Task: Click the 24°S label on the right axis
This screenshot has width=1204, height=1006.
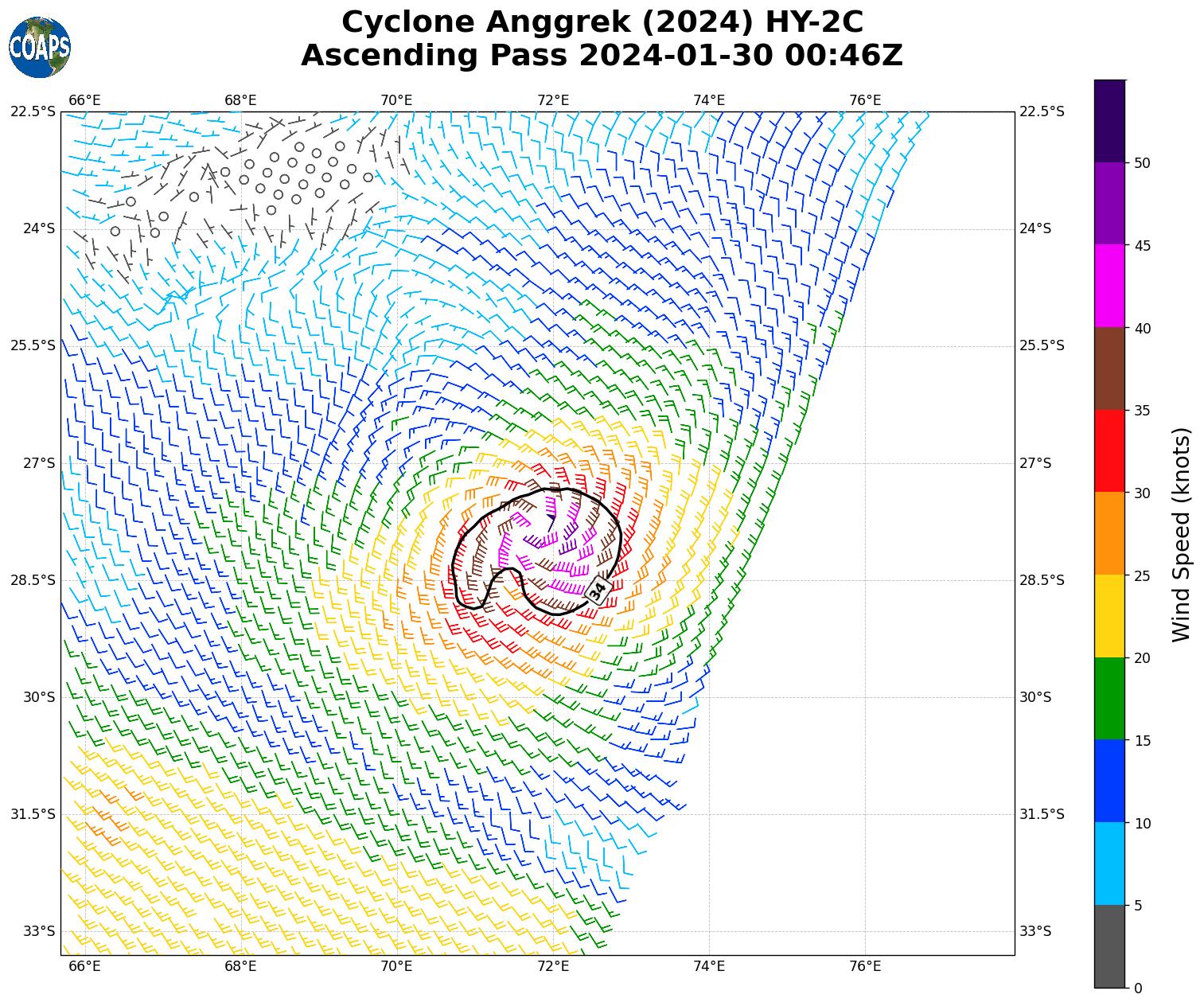Action: 1035,229
